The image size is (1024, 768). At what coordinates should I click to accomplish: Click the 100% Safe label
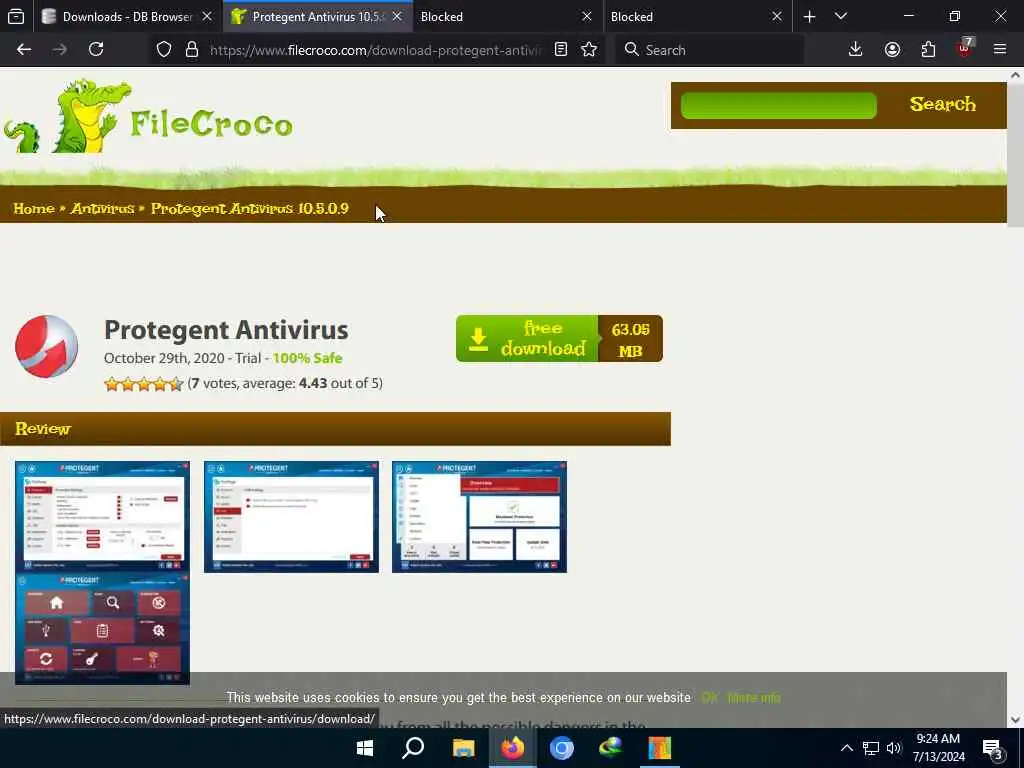307,359
